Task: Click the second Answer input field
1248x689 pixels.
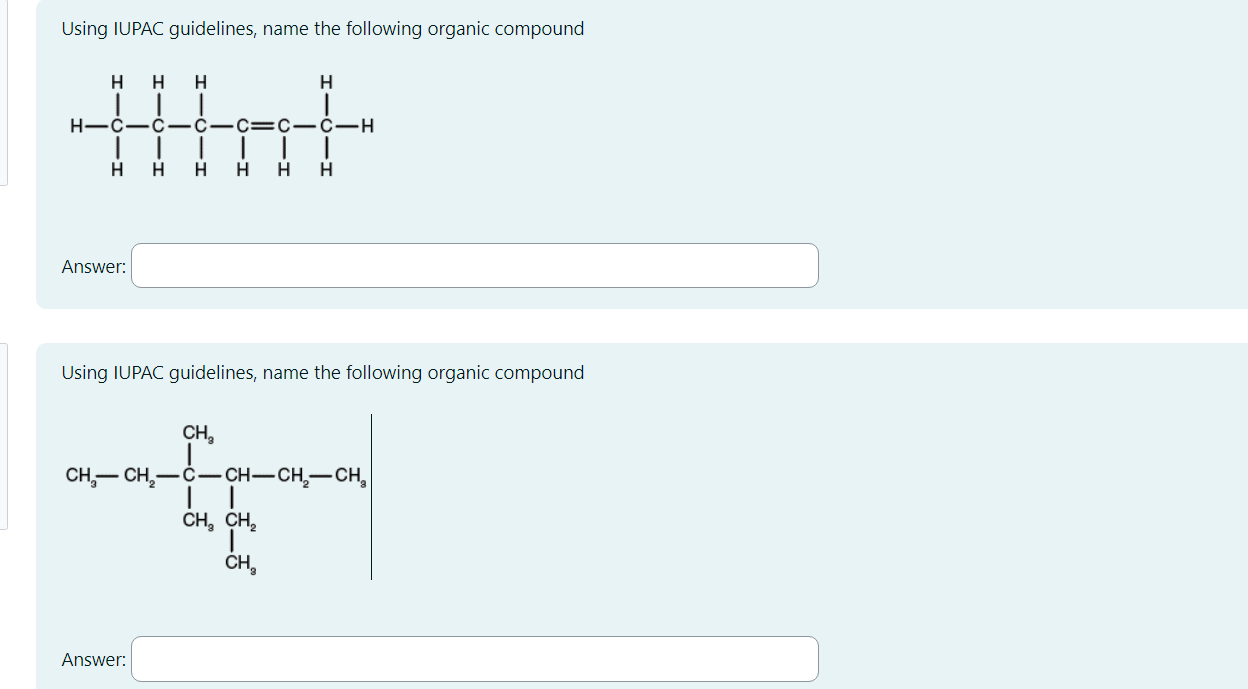Action: [475, 658]
